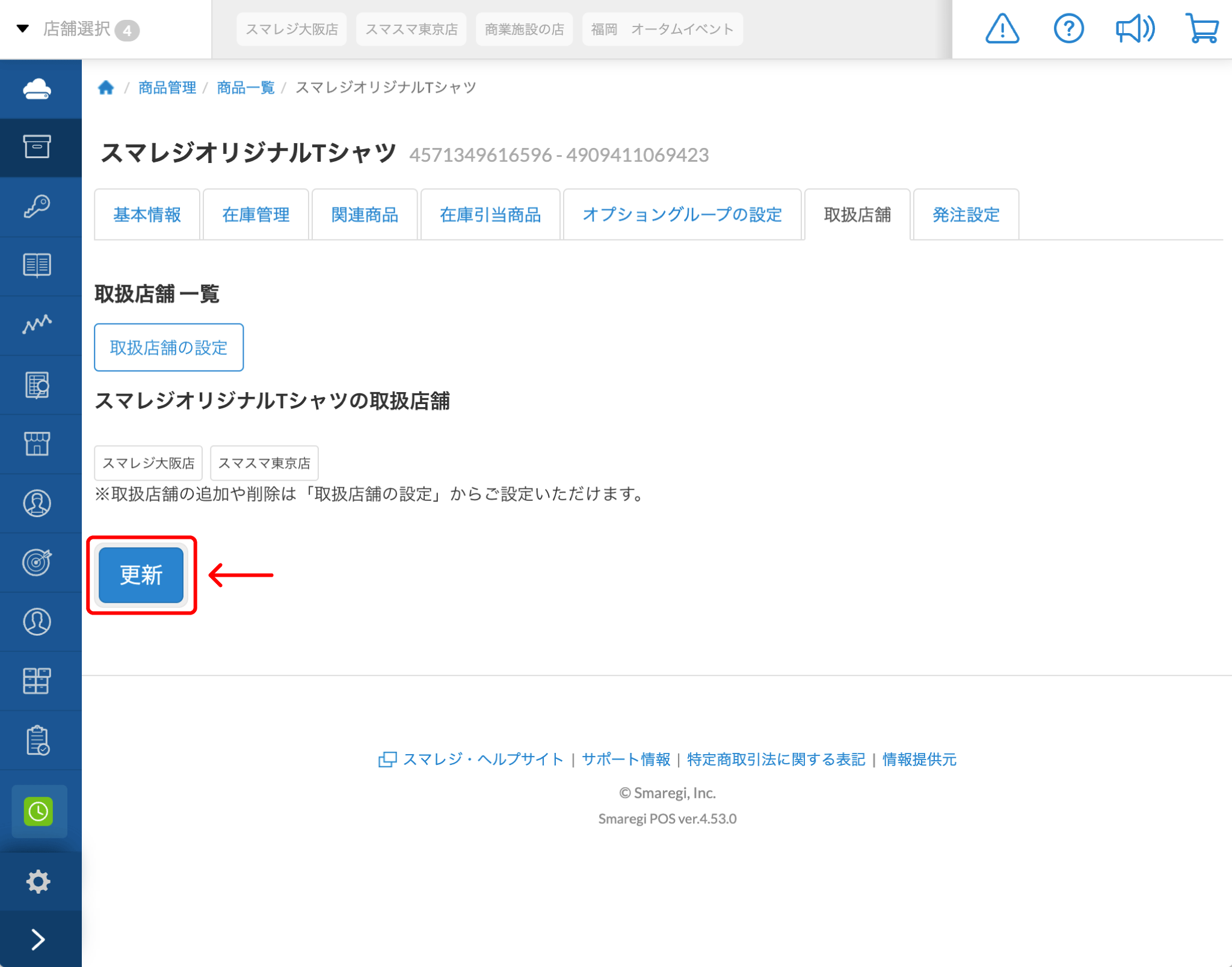Select the スマスマ東京店 chip in top bar
1232x967 pixels.
coord(411,29)
